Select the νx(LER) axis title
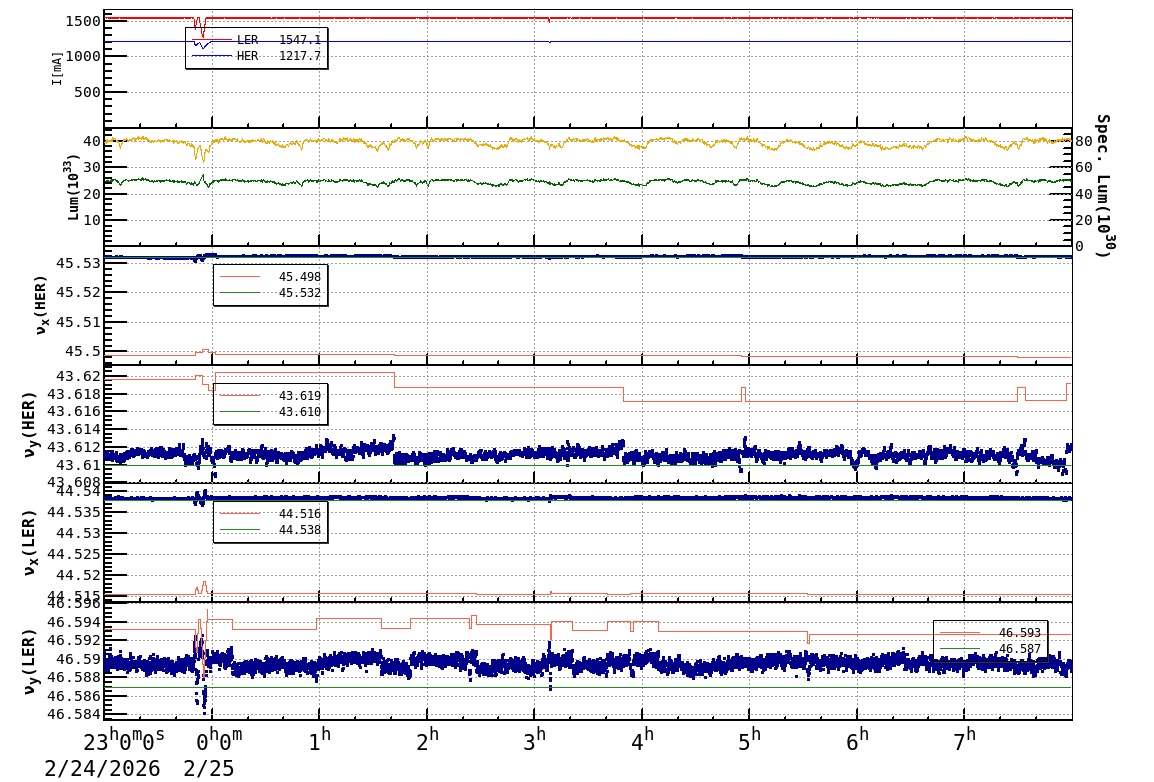The height and width of the screenshot is (782, 1154). pos(30,543)
